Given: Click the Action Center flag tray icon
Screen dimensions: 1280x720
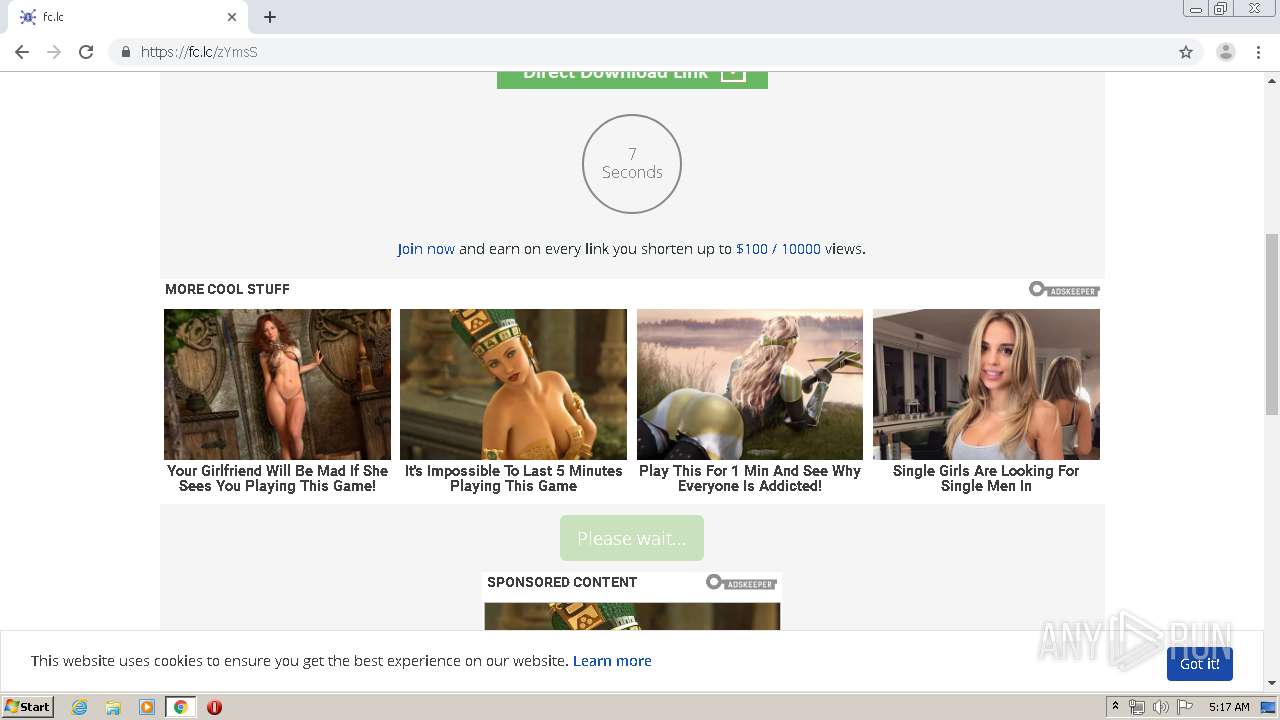Looking at the screenshot, I should (1185, 707).
